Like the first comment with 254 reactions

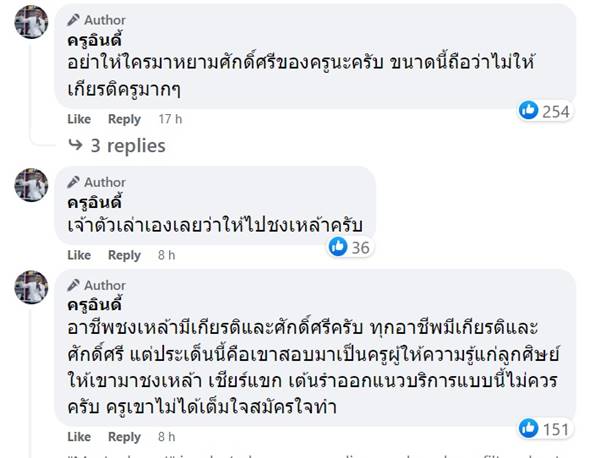click(79, 119)
